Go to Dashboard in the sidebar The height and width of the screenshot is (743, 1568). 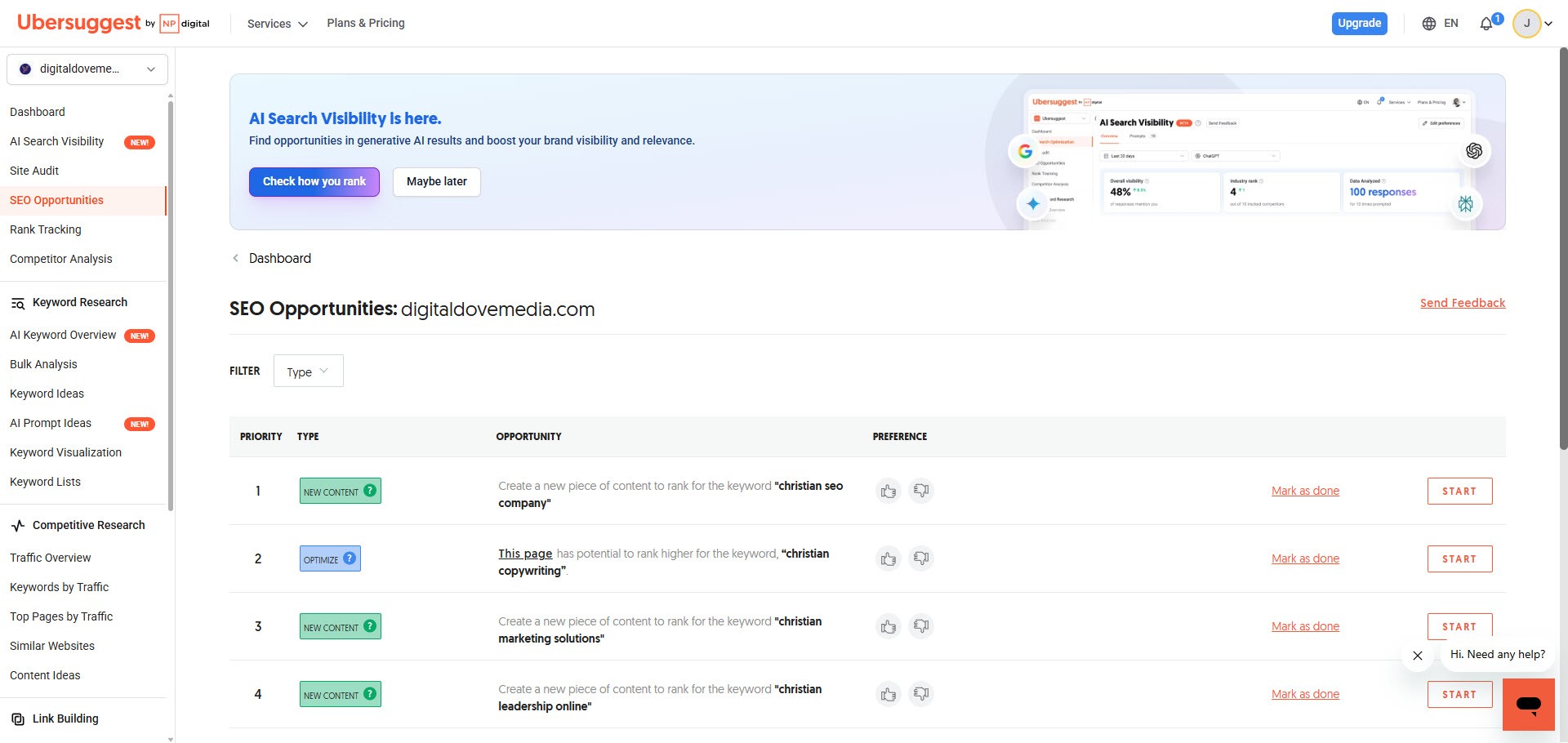click(x=38, y=112)
